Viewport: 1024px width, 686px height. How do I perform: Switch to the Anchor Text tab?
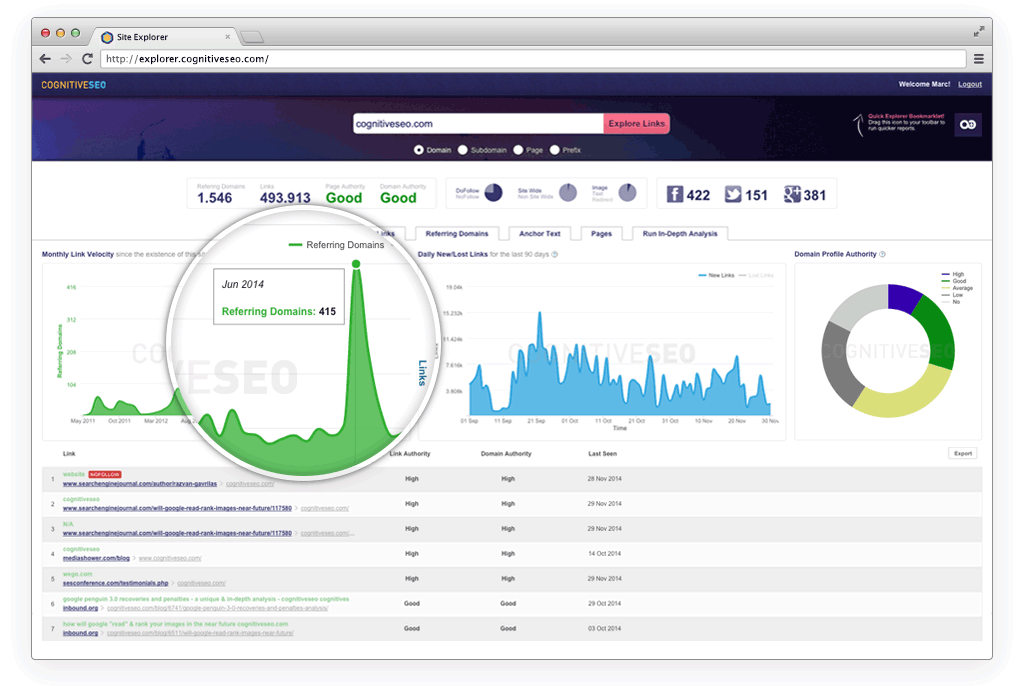(539, 233)
